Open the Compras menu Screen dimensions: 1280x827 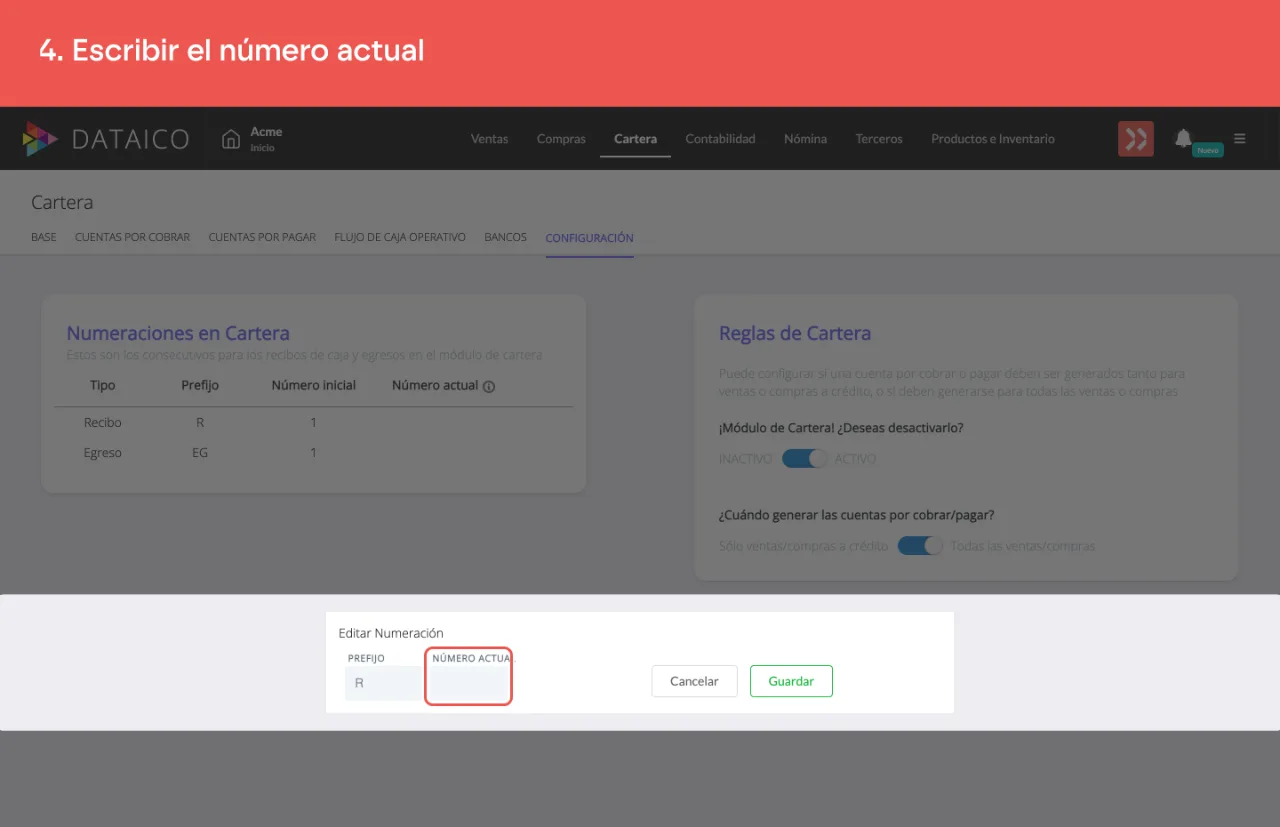(561, 139)
